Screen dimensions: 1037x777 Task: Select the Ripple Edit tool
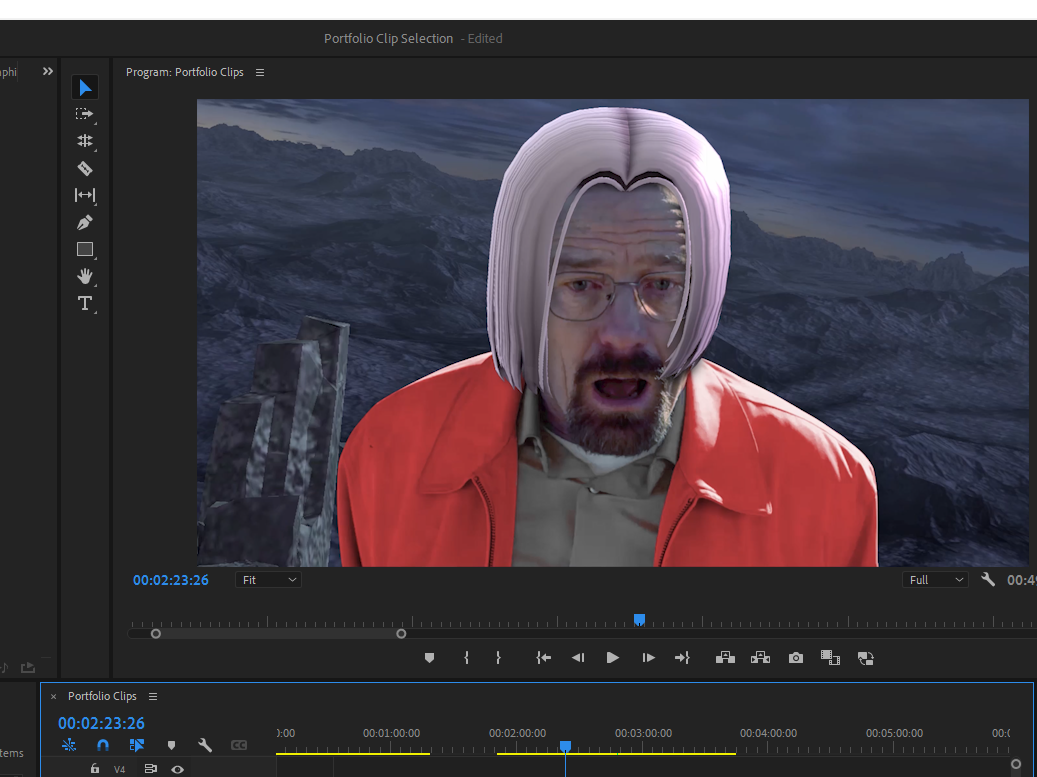85,141
